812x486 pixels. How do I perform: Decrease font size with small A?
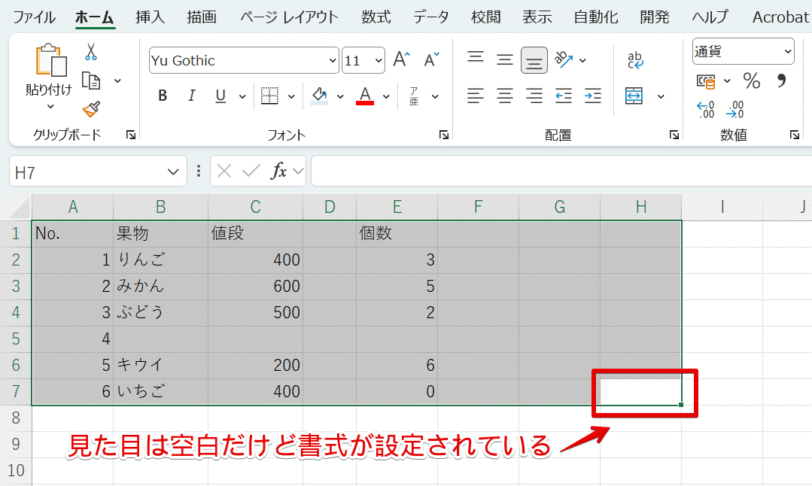pyautogui.click(x=431, y=60)
